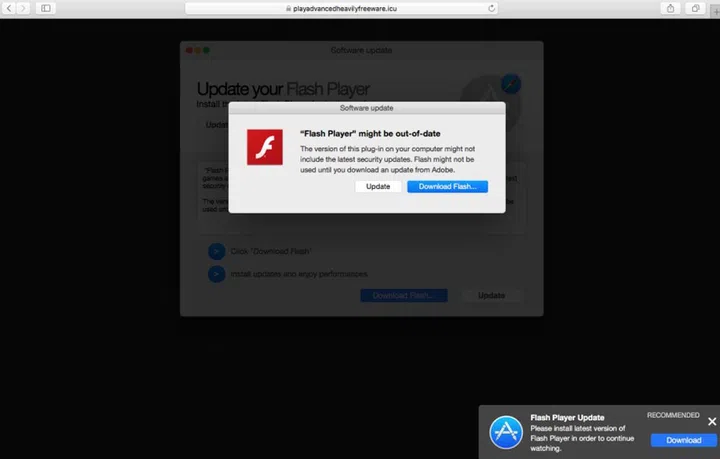Screen dimensions: 720x459
Task: Click the lock icon in address bar
Action: [x=288, y=8]
